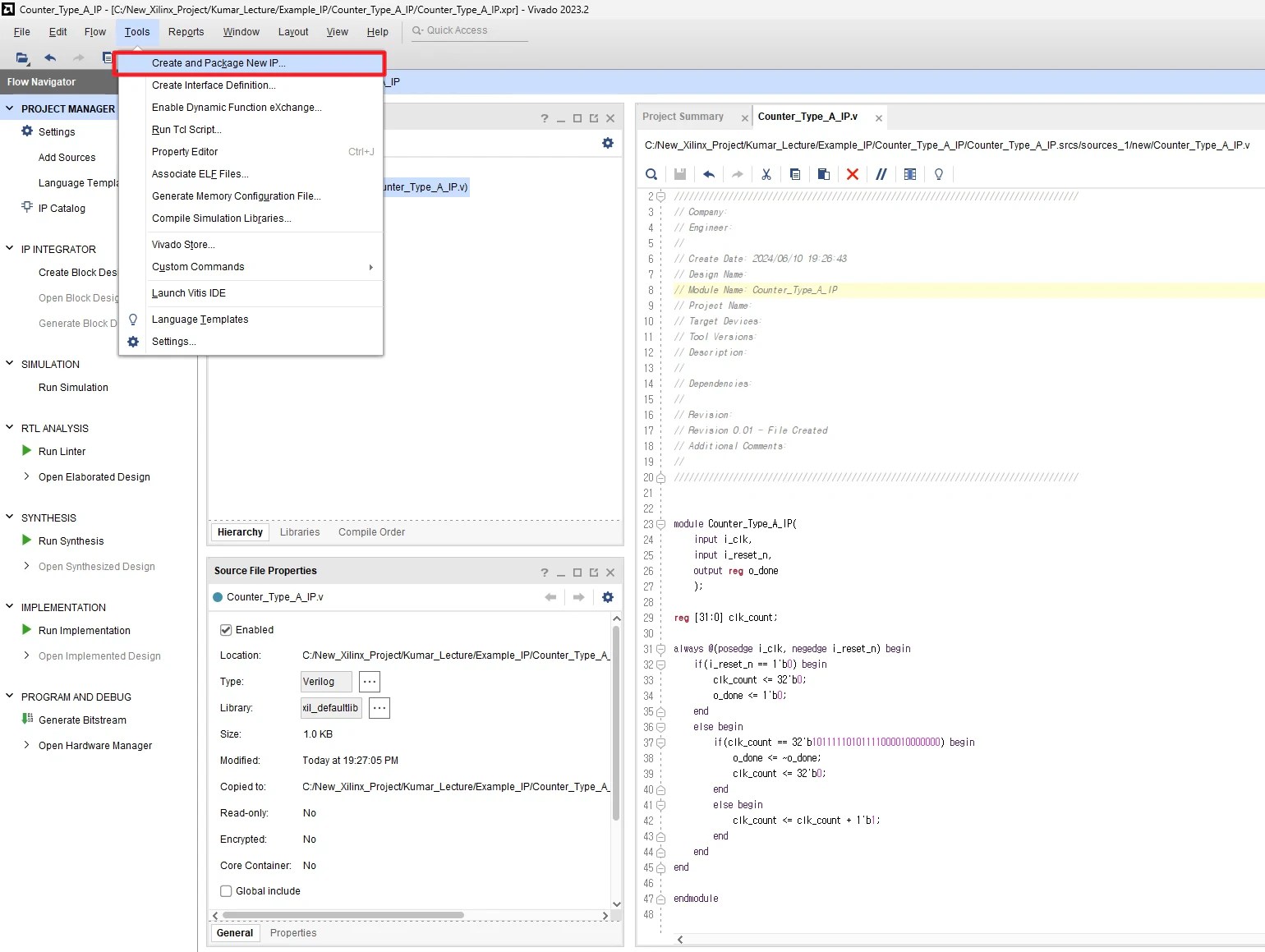Click the lightbulb language templates icon in editor
This screenshot has width=1265, height=952.
coord(939,174)
